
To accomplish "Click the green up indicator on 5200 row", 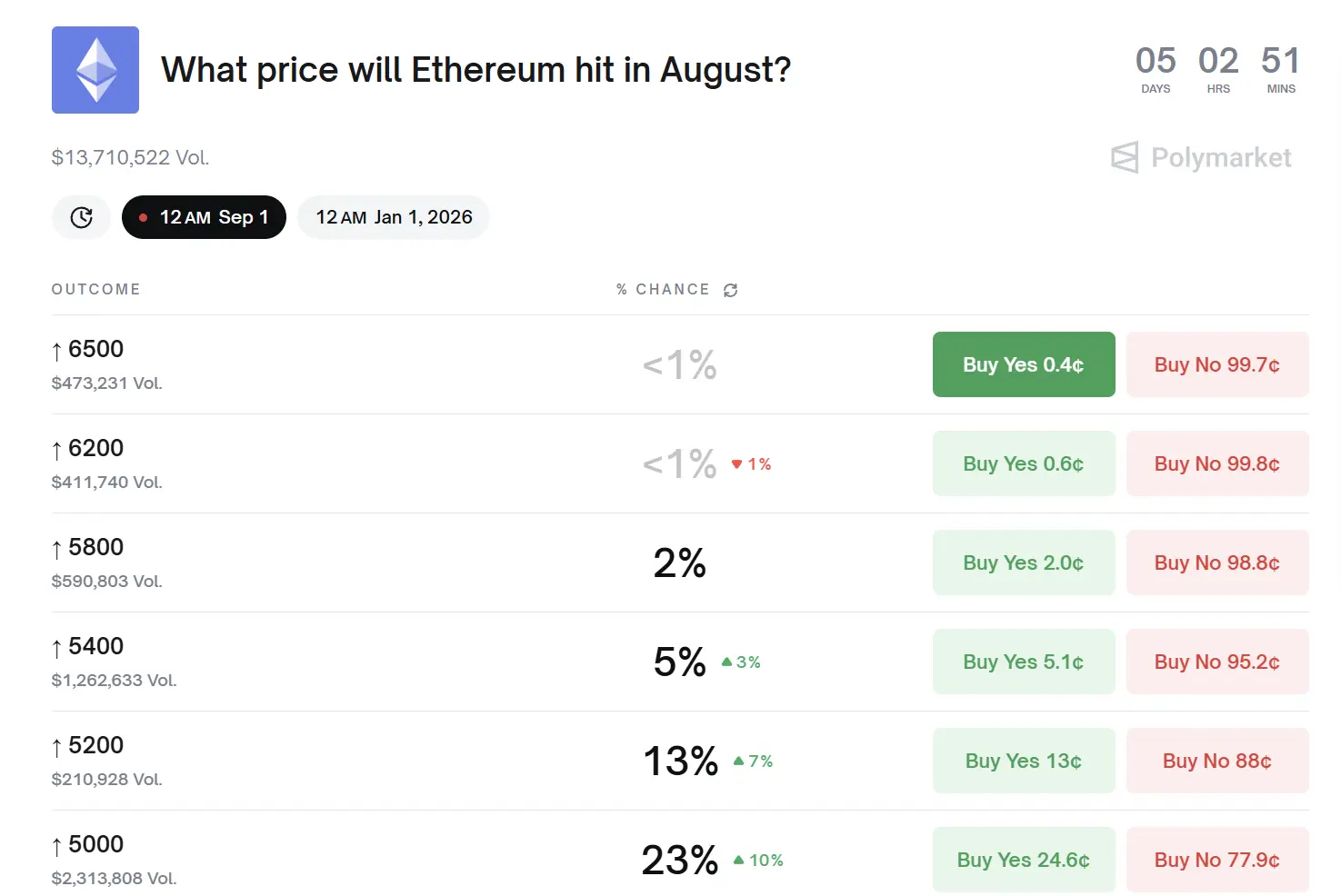I will (753, 762).
